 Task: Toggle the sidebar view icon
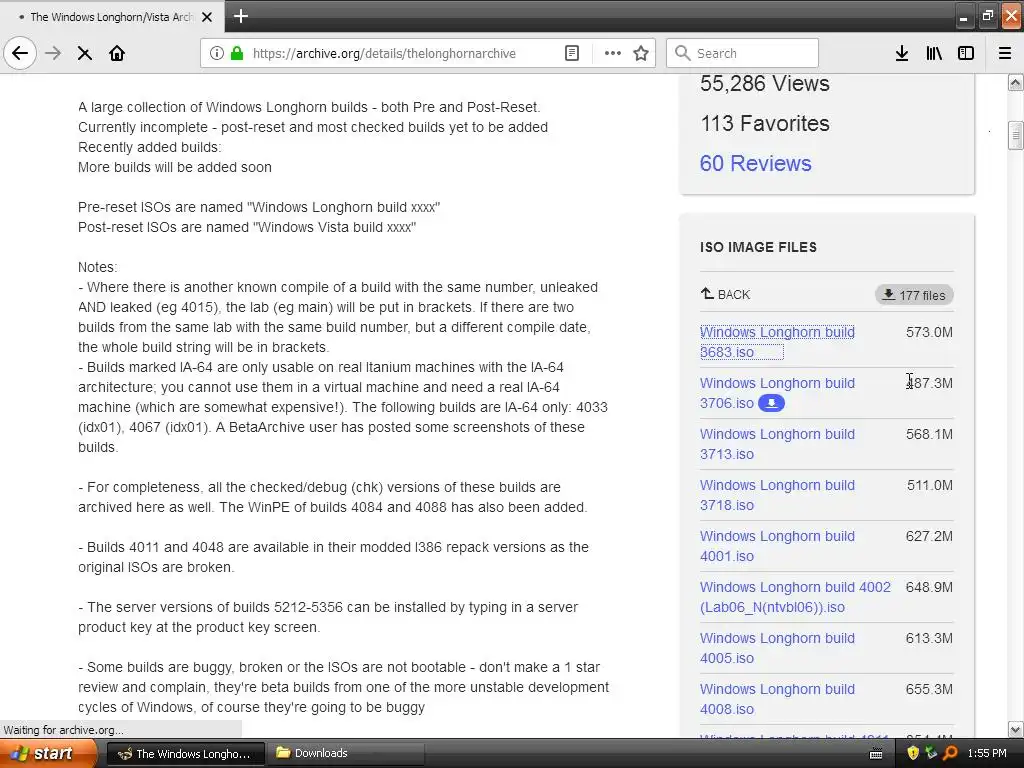tap(966, 53)
